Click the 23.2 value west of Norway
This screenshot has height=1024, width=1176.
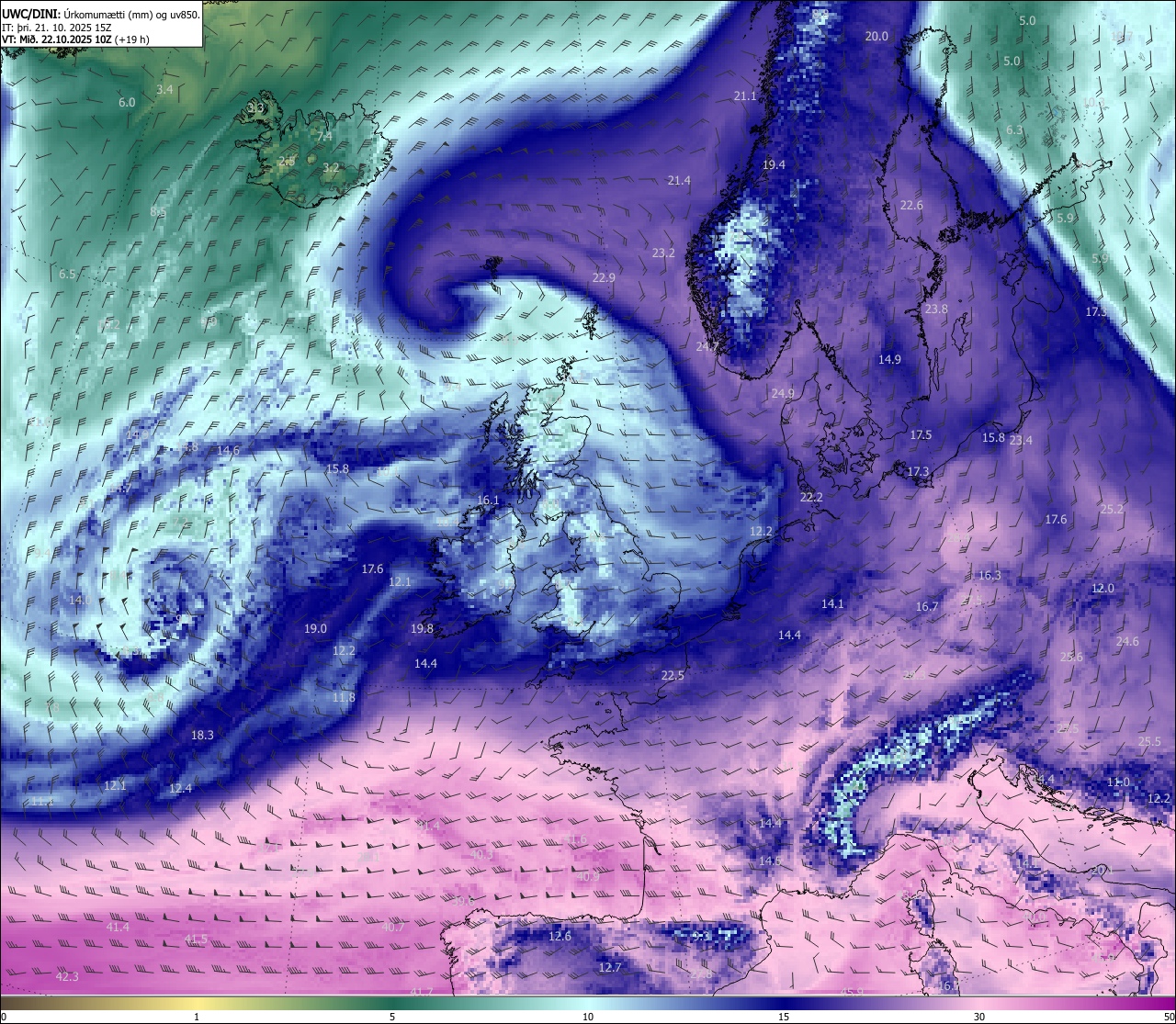663,253
